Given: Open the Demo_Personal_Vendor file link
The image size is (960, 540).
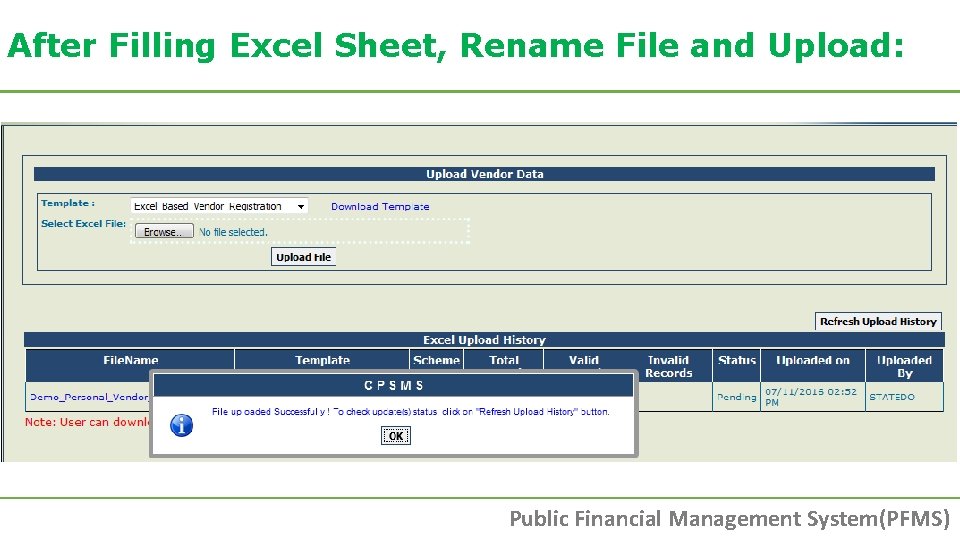Looking at the screenshot, I should [x=89, y=397].
